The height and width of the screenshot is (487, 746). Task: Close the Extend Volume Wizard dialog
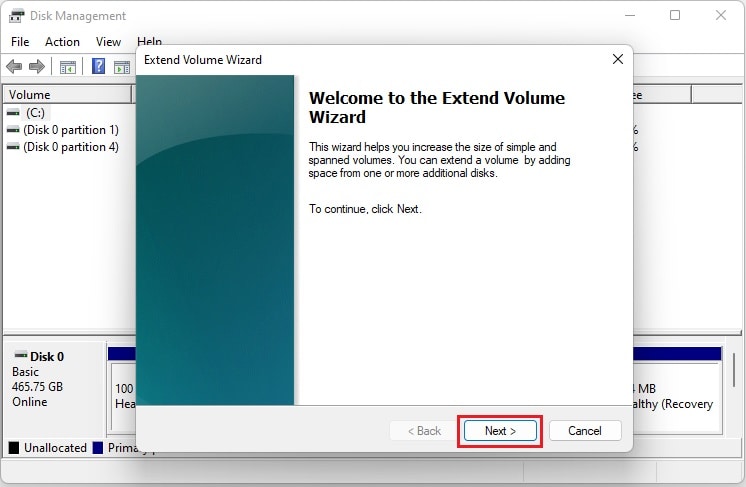click(x=618, y=59)
